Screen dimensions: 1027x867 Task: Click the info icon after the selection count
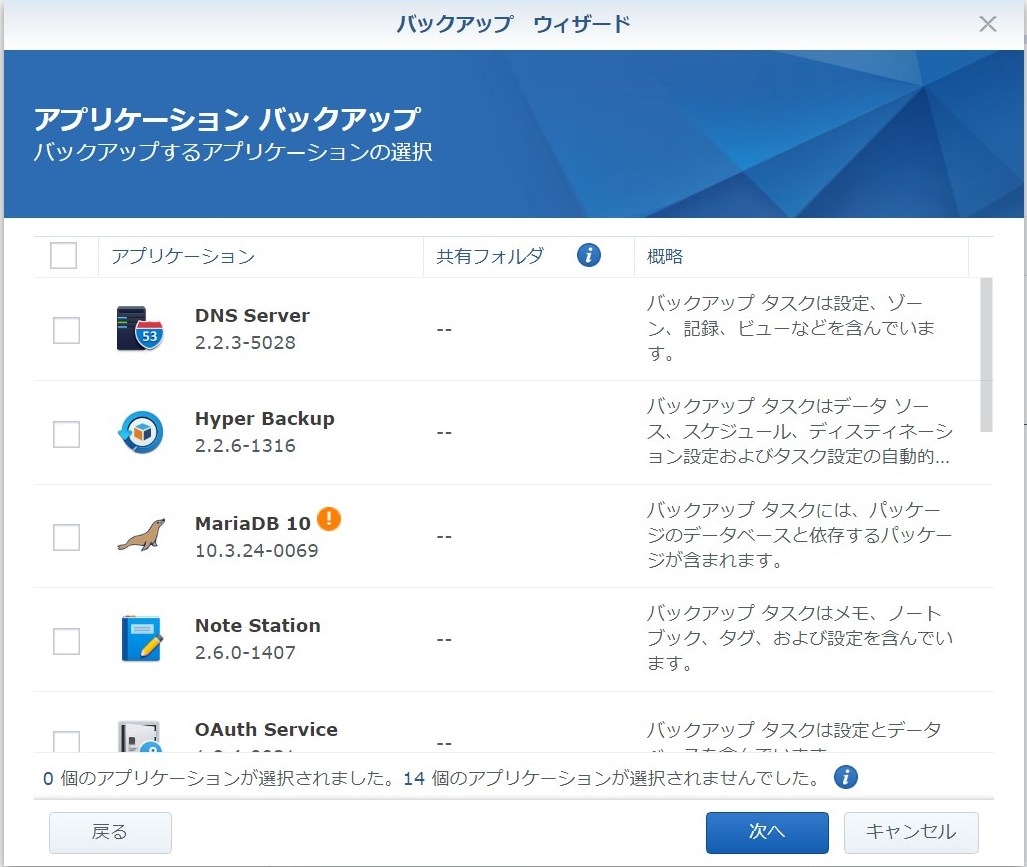(846, 777)
